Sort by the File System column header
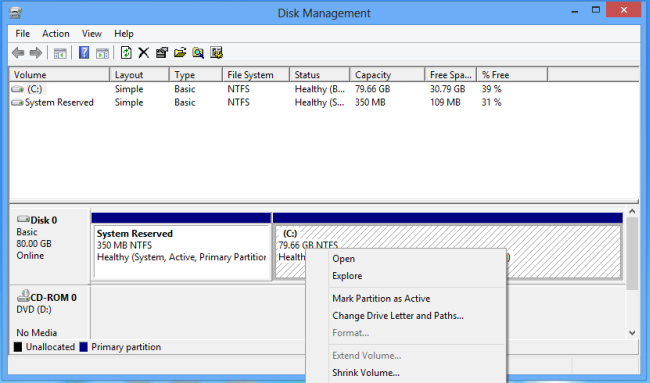 [x=256, y=75]
